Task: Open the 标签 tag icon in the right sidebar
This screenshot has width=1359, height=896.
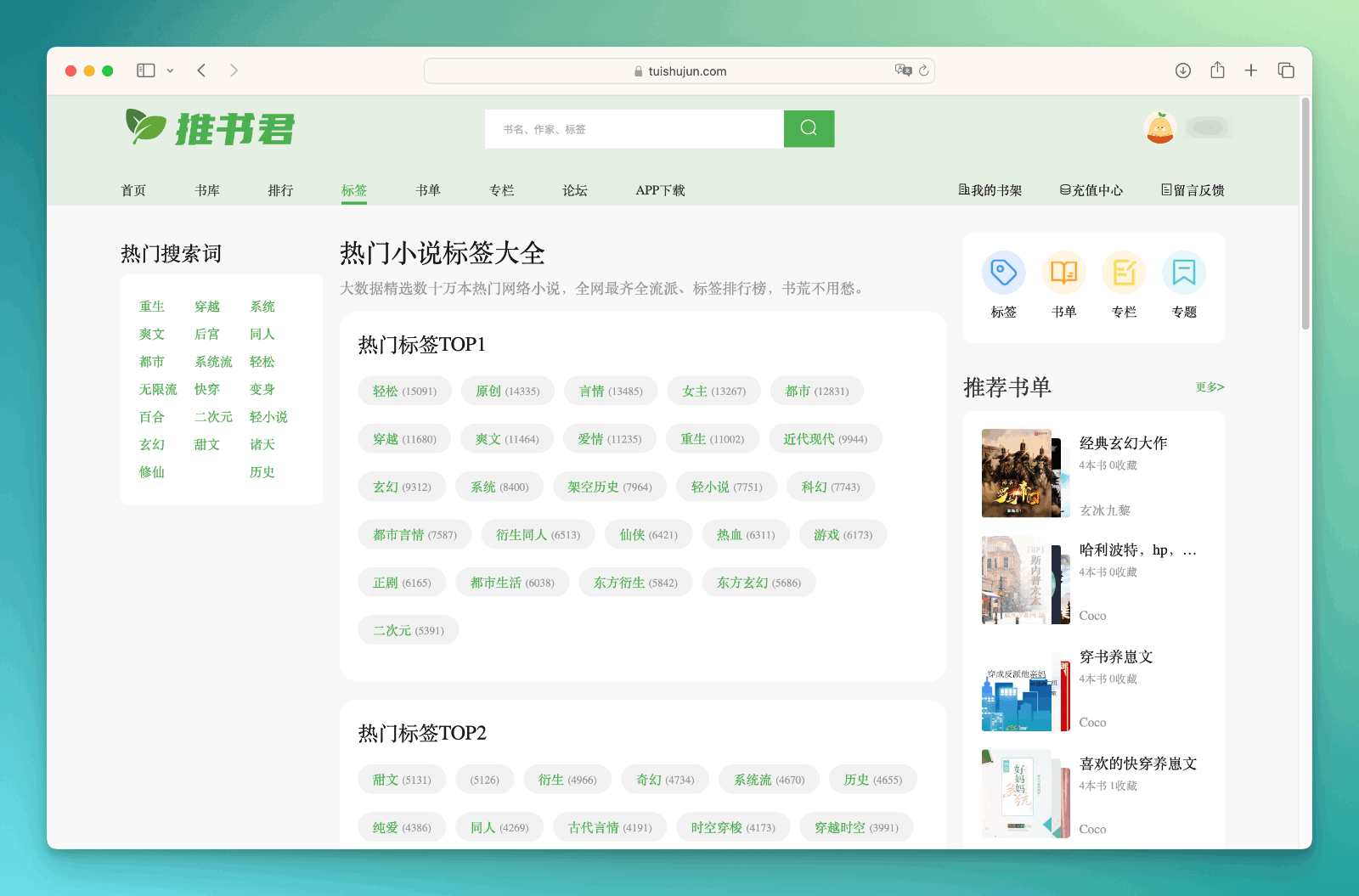Action: coord(1004,273)
